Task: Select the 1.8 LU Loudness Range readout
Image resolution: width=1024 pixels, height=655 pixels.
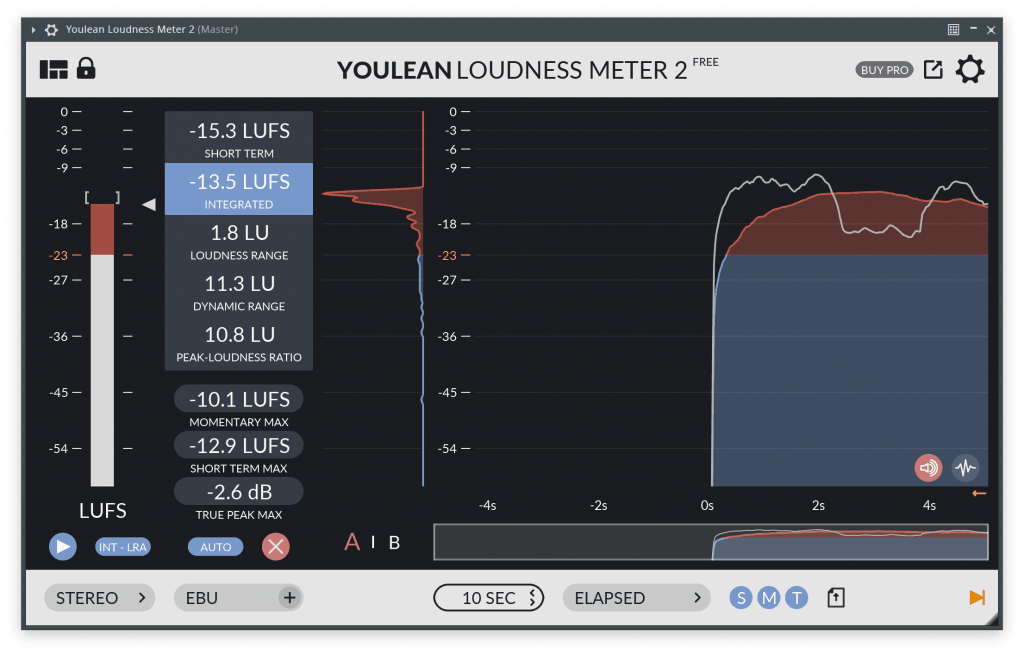Action: [x=239, y=240]
